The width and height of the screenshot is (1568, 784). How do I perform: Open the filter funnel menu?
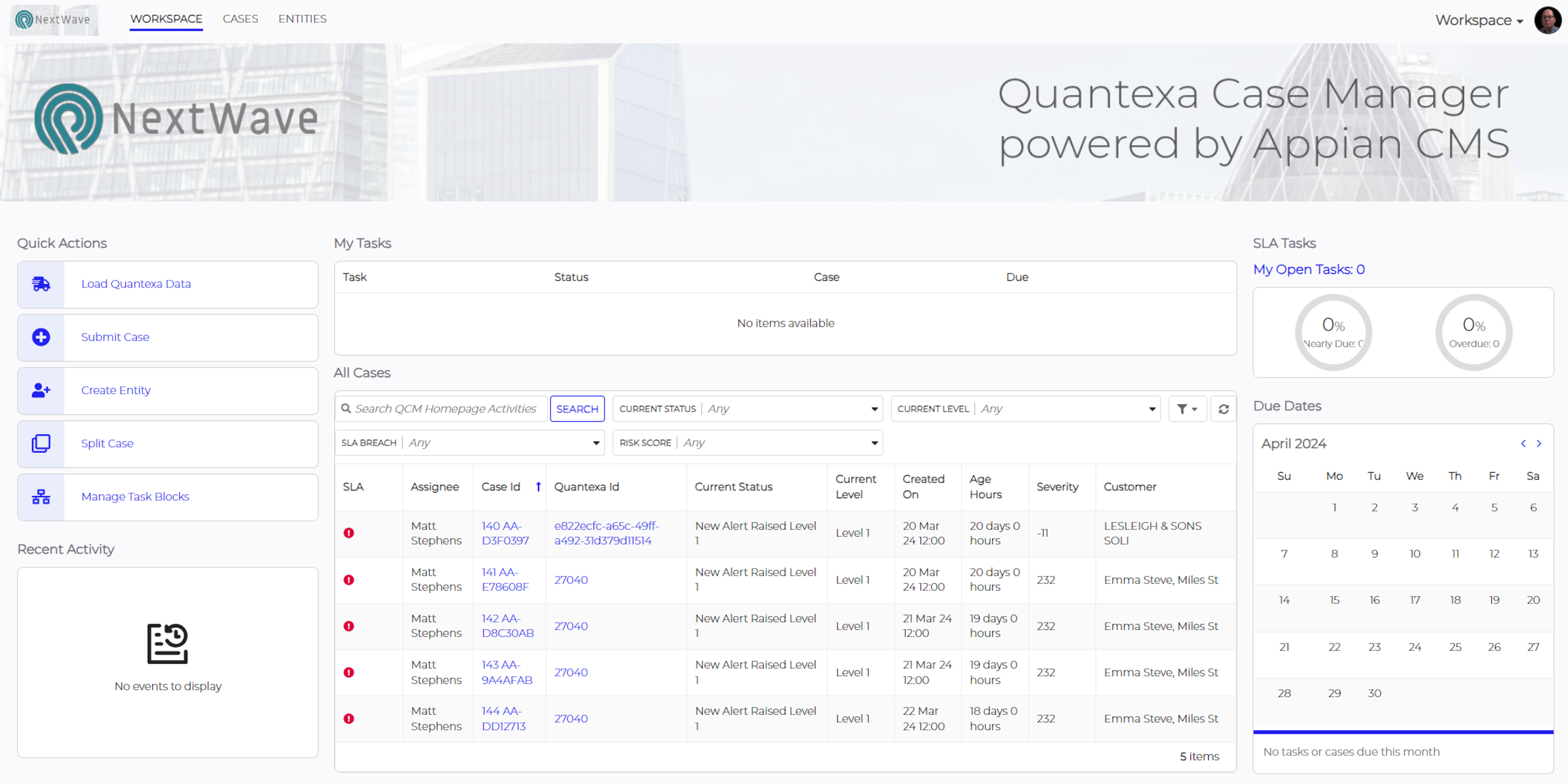click(1187, 409)
